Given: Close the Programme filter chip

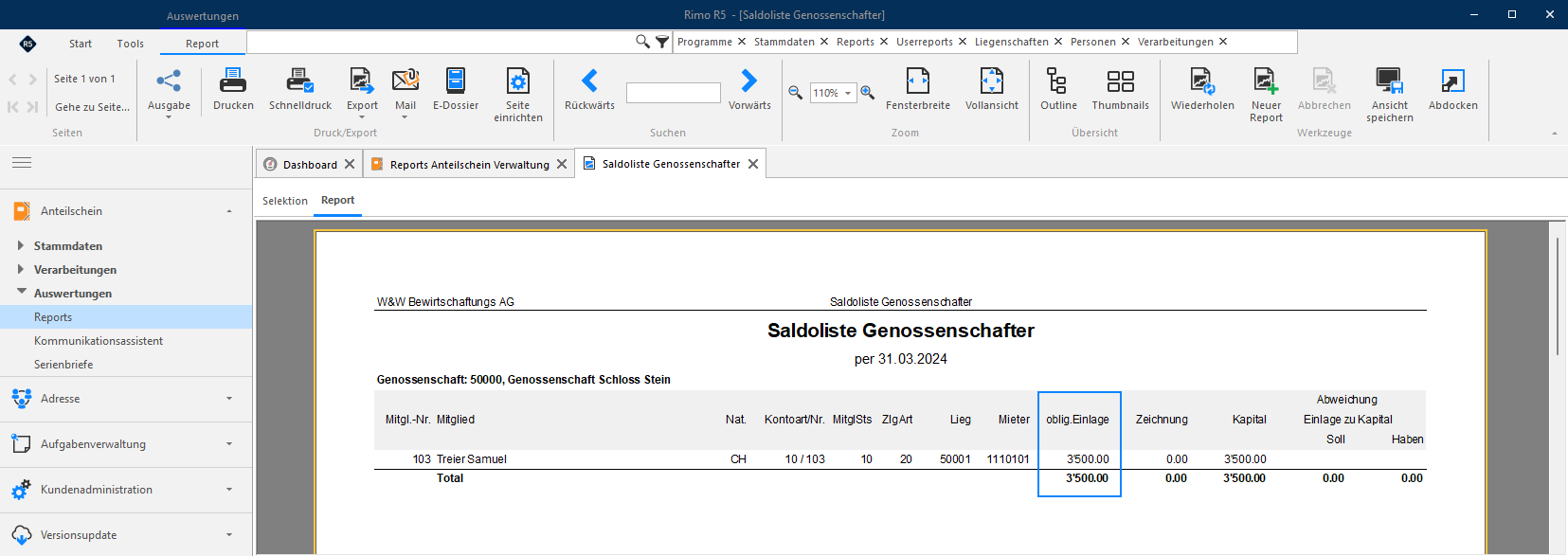Looking at the screenshot, I should (742, 42).
